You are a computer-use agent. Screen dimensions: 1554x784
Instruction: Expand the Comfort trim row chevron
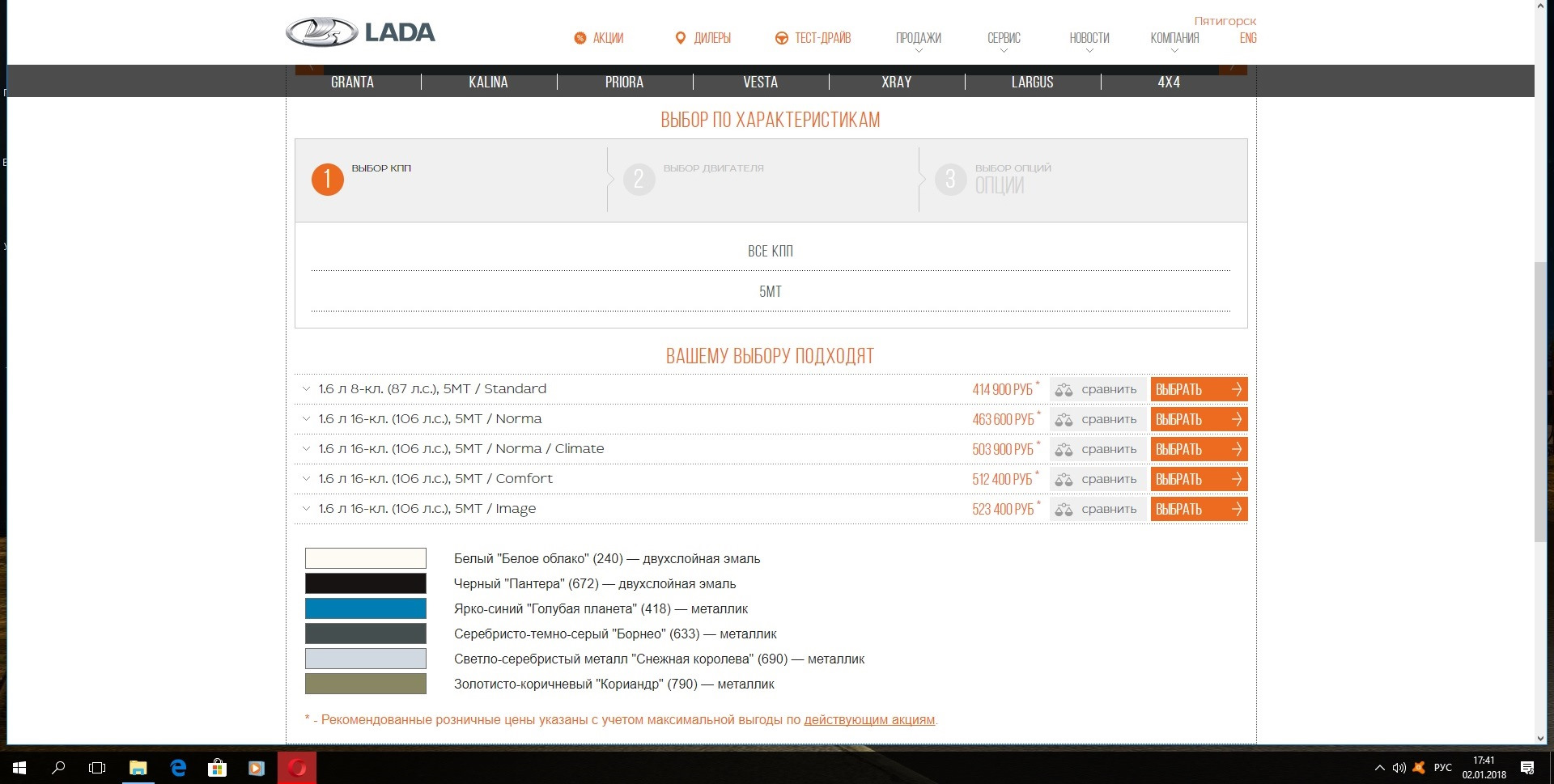coord(306,479)
